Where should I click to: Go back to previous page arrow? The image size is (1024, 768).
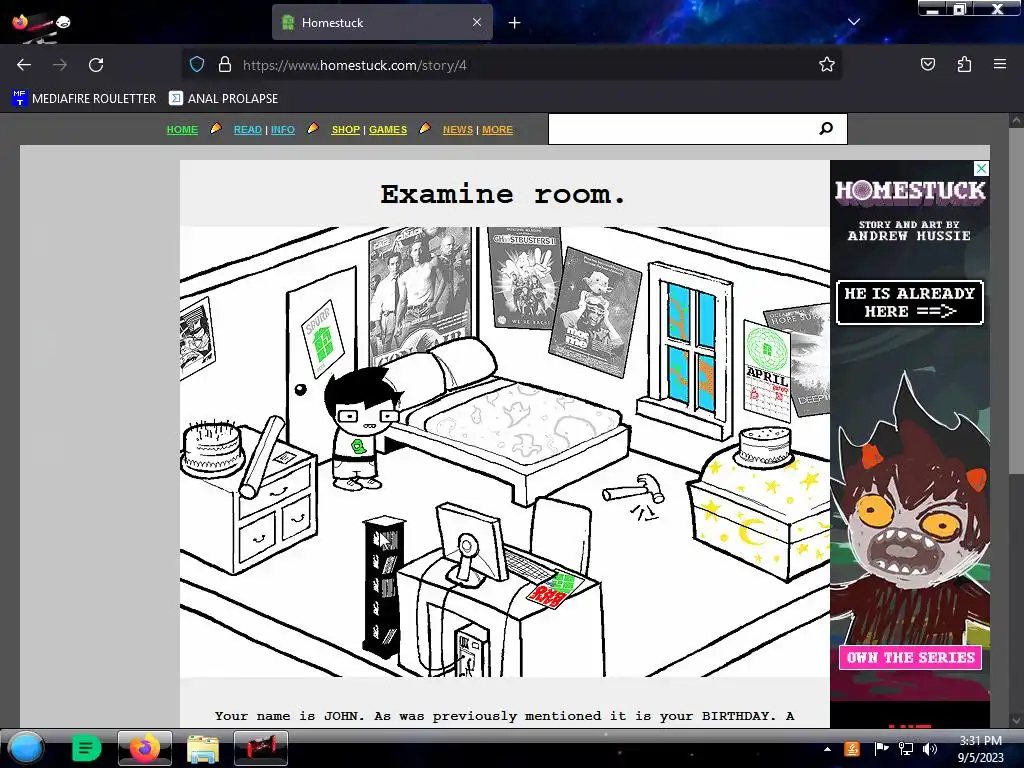coord(24,65)
